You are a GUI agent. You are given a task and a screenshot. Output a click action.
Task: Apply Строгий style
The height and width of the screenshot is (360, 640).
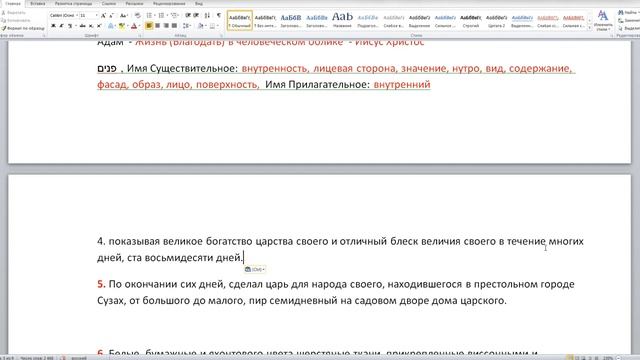point(471,20)
